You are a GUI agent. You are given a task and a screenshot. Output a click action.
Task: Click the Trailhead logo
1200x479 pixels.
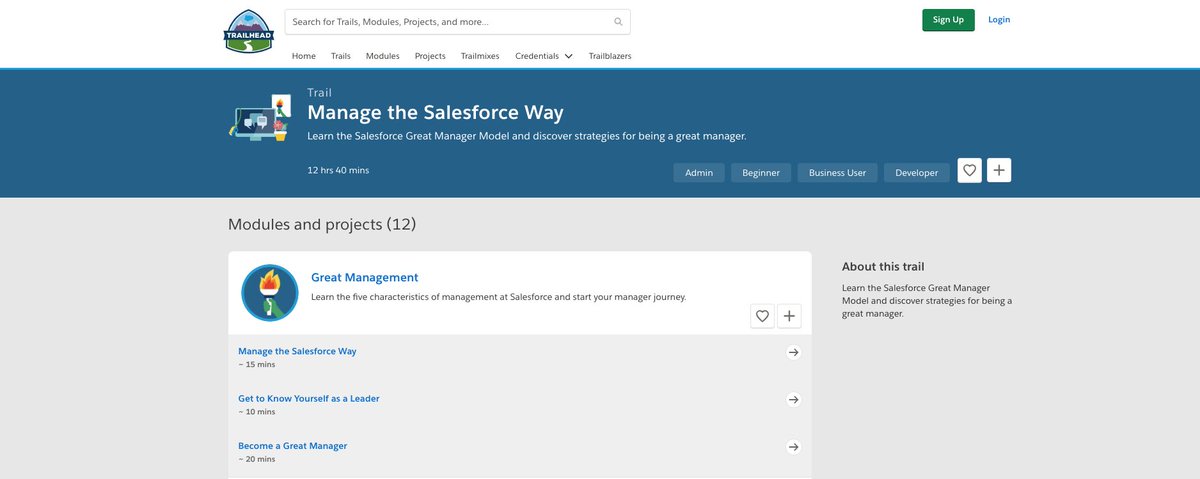coord(248,31)
